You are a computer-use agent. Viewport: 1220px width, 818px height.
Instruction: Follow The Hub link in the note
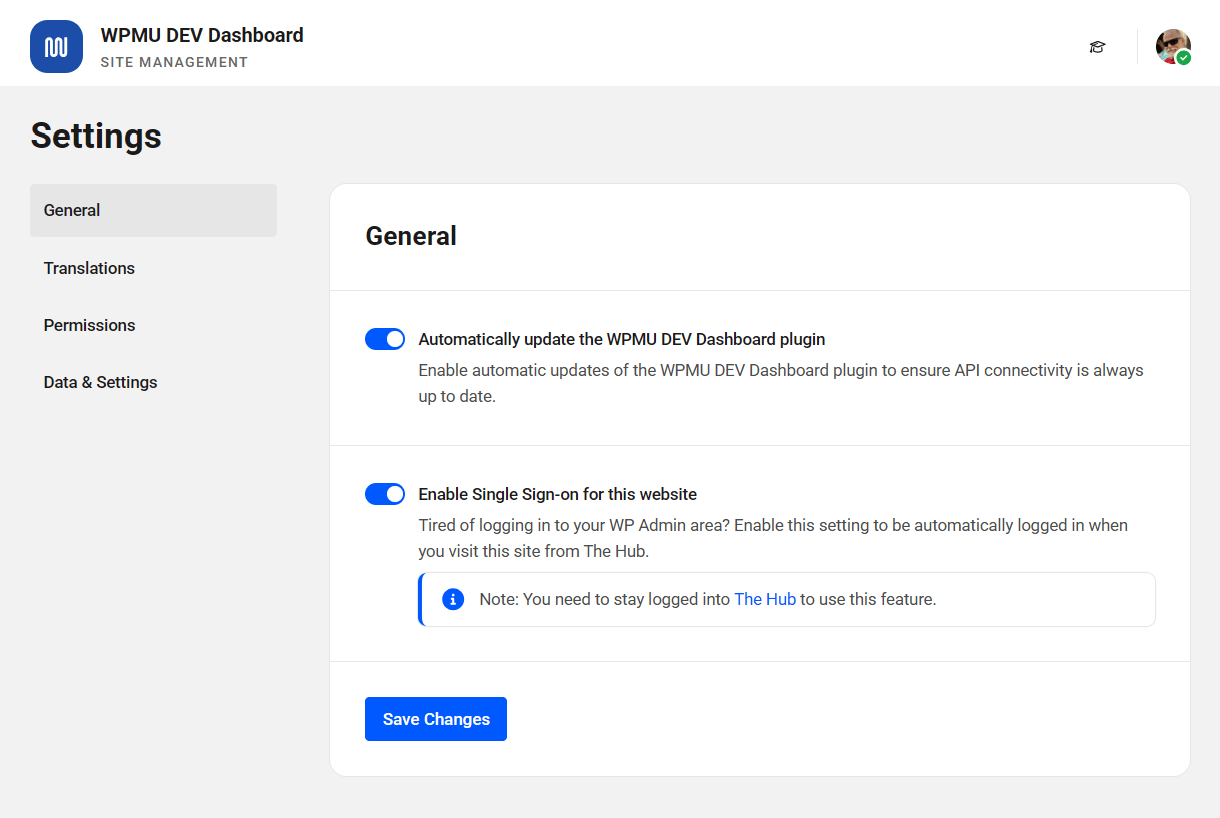pyautogui.click(x=765, y=599)
